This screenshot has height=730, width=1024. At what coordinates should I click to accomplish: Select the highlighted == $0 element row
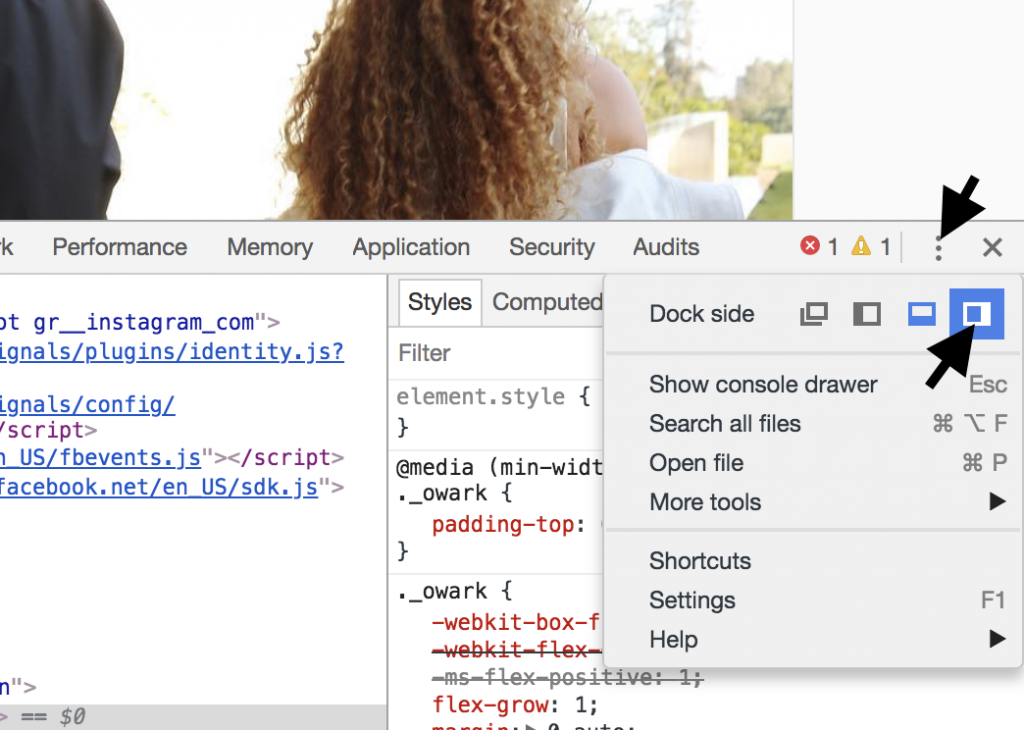coord(193,717)
